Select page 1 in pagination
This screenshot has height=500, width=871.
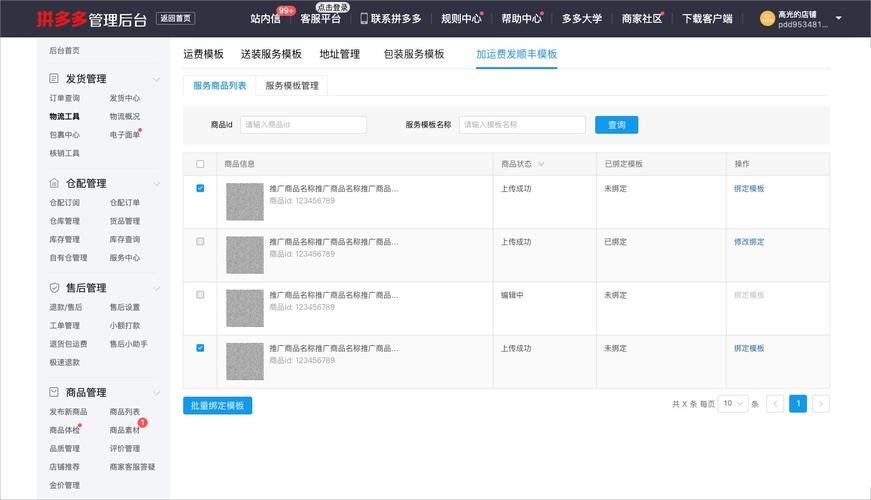pyautogui.click(x=798, y=404)
